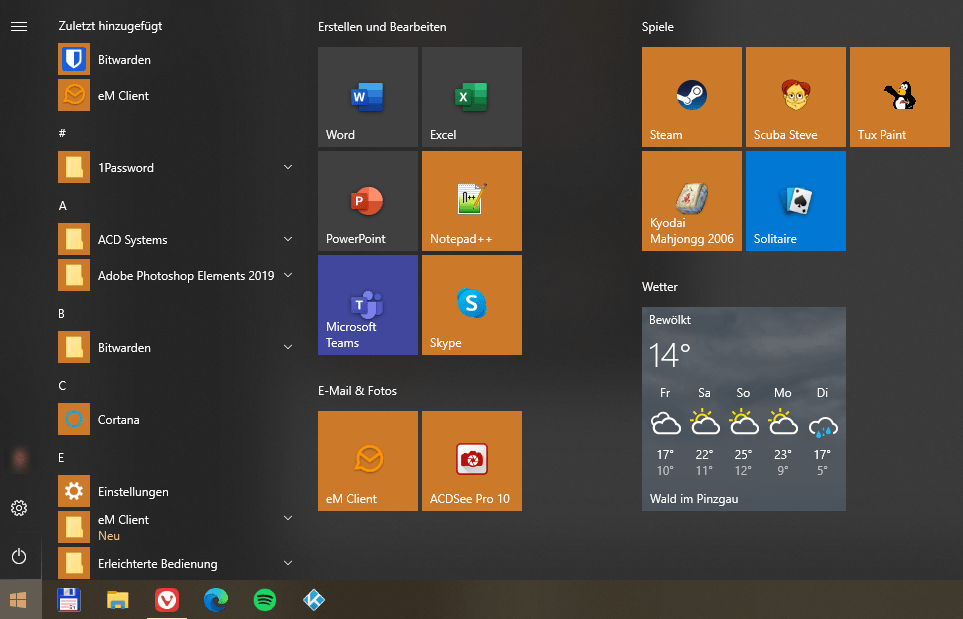The height and width of the screenshot is (619, 963).
Task: Launch Microsoft Edge from the taskbar
Action: [x=216, y=599]
